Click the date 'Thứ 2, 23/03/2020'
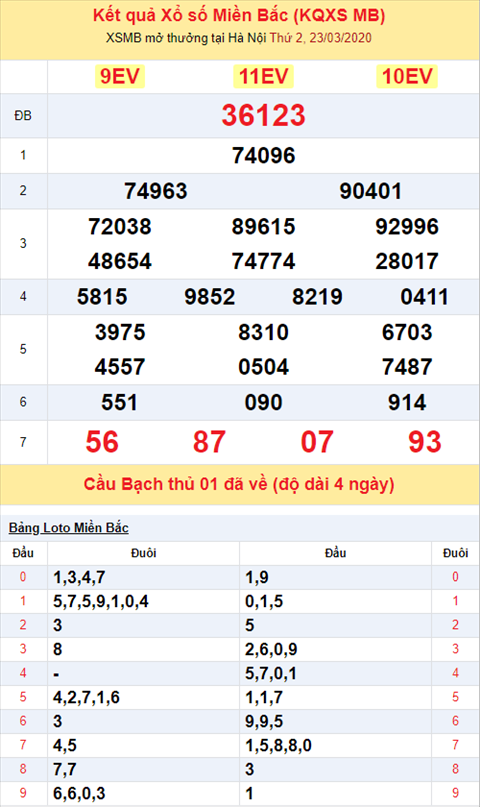480x807 pixels. [321, 38]
